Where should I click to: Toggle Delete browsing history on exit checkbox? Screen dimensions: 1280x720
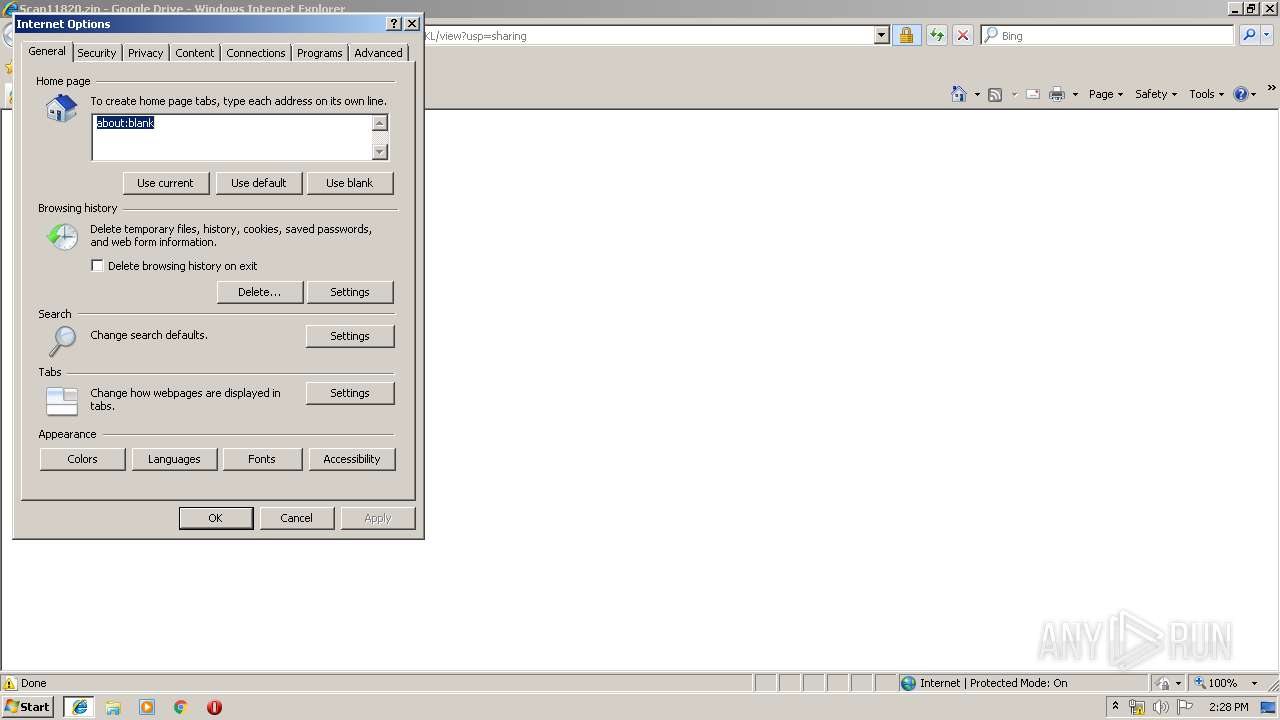pos(97,266)
